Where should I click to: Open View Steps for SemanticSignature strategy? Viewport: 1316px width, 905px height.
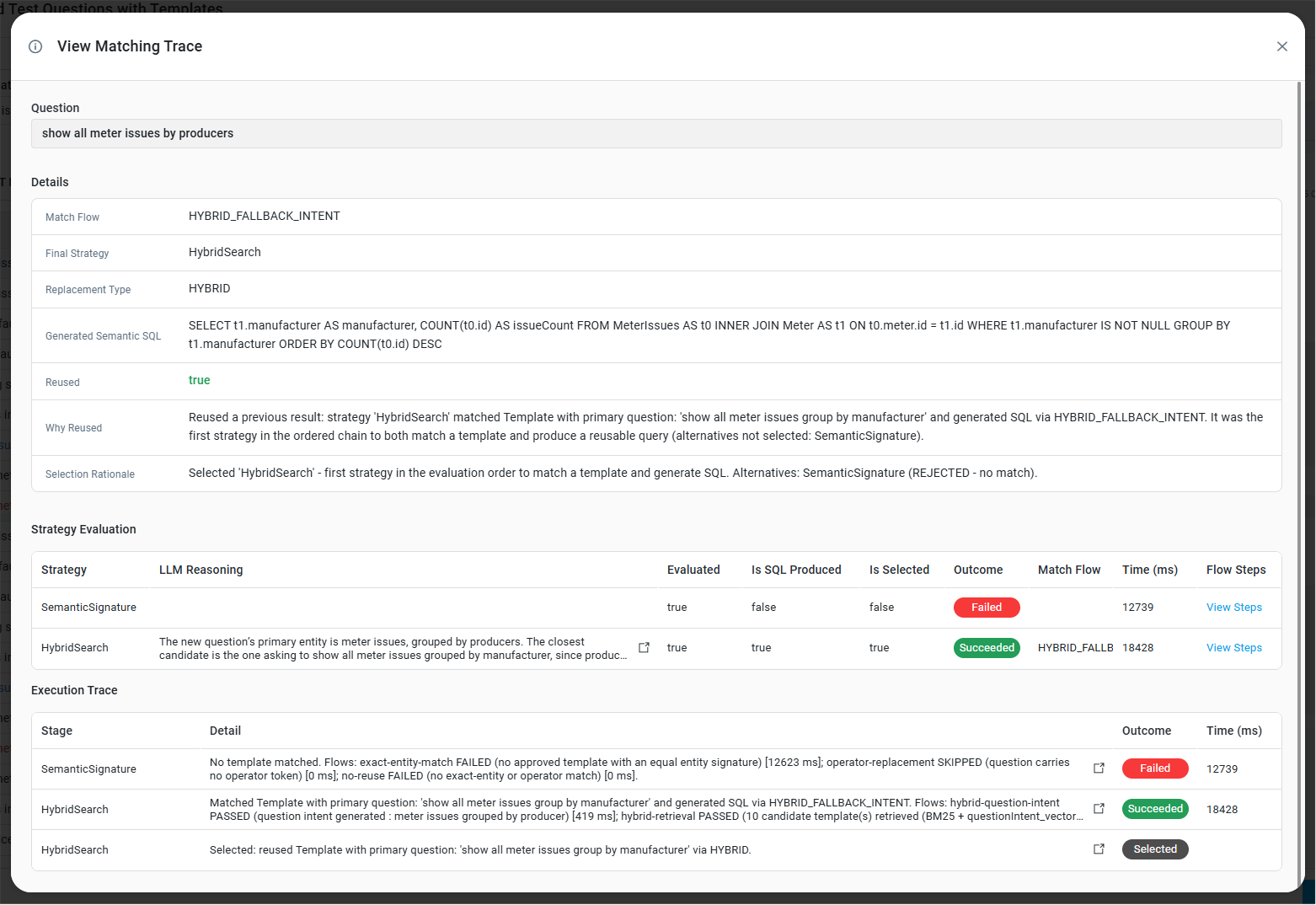pyautogui.click(x=1233, y=608)
